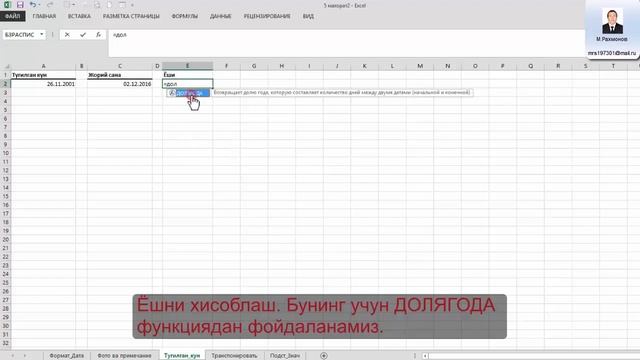Open the РАЗМЕТКА СТРАНИЦЫ tab
Screen dimensions: 640x360
[x=131, y=16]
